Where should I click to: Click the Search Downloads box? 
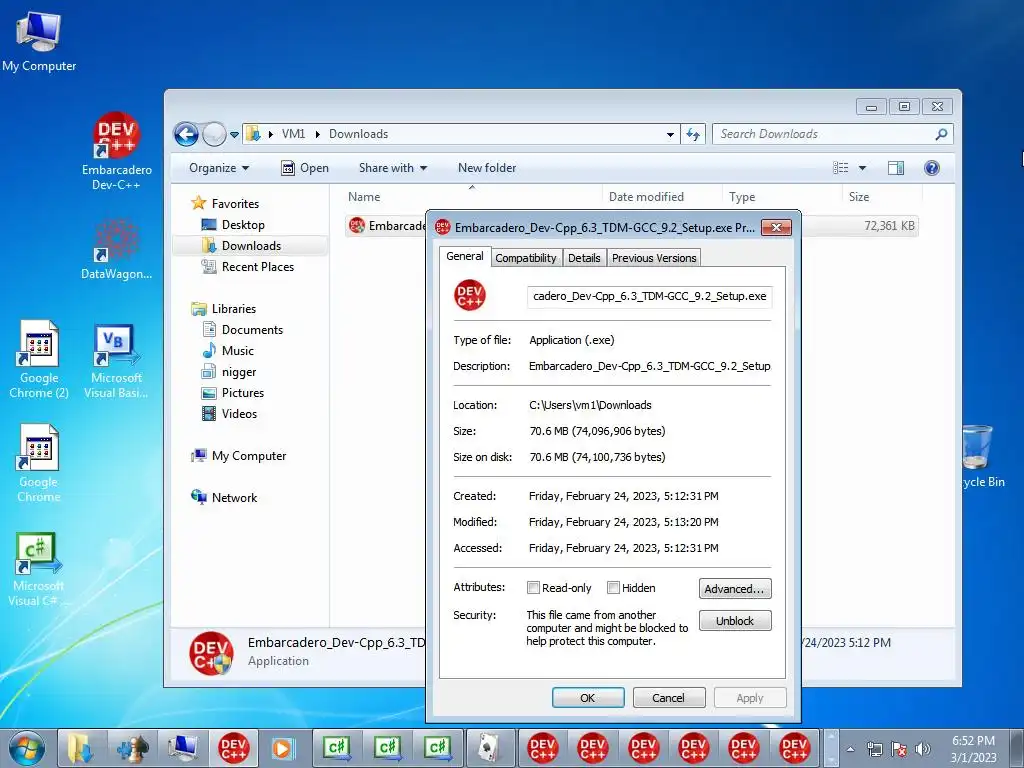click(833, 134)
